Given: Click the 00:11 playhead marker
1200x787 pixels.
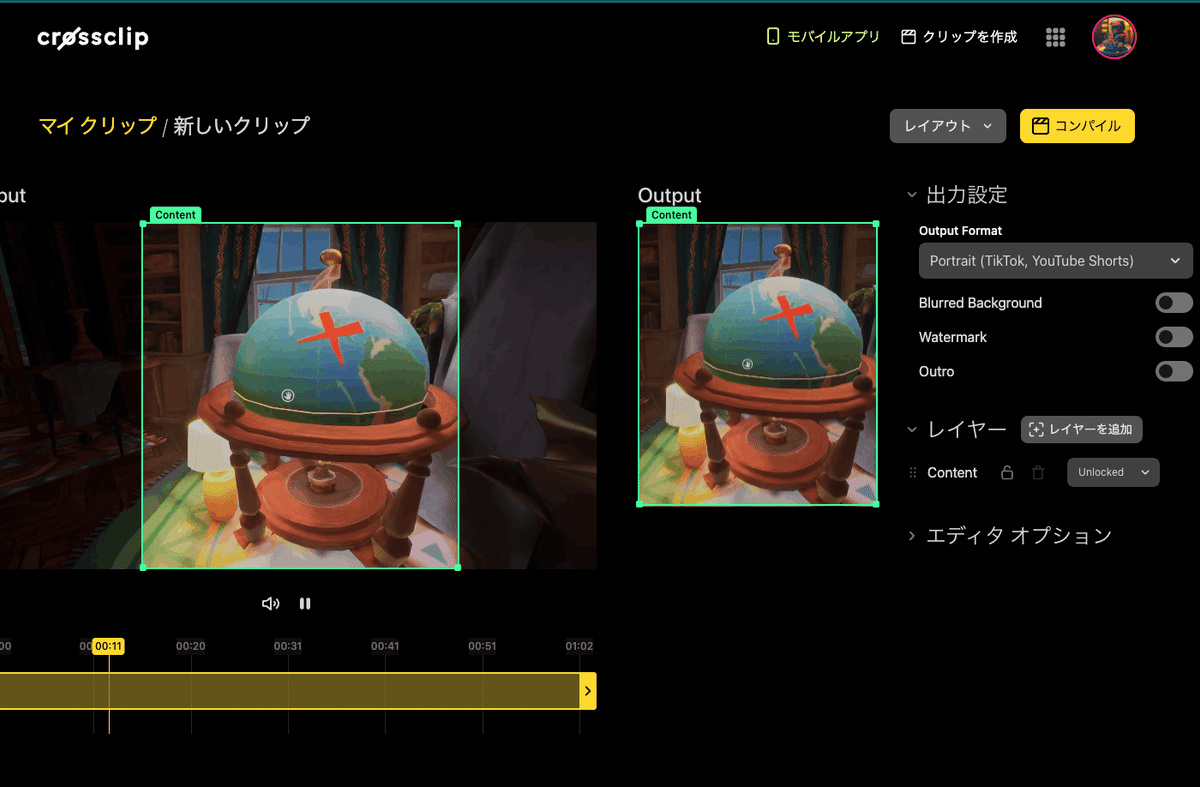Looking at the screenshot, I should click(108, 646).
